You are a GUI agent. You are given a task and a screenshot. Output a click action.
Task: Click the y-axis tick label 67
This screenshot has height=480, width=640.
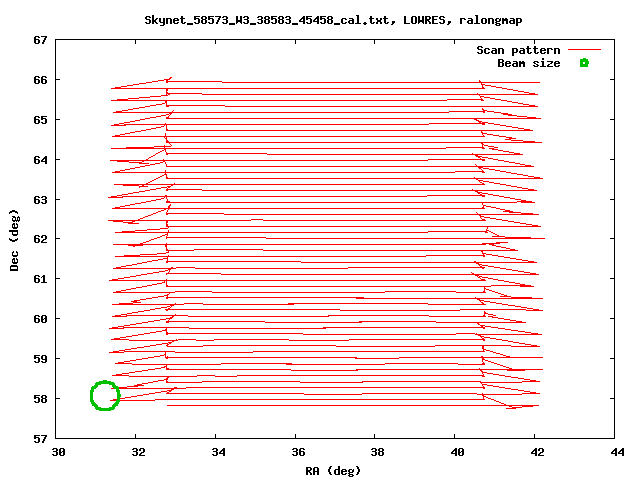tap(40, 40)
